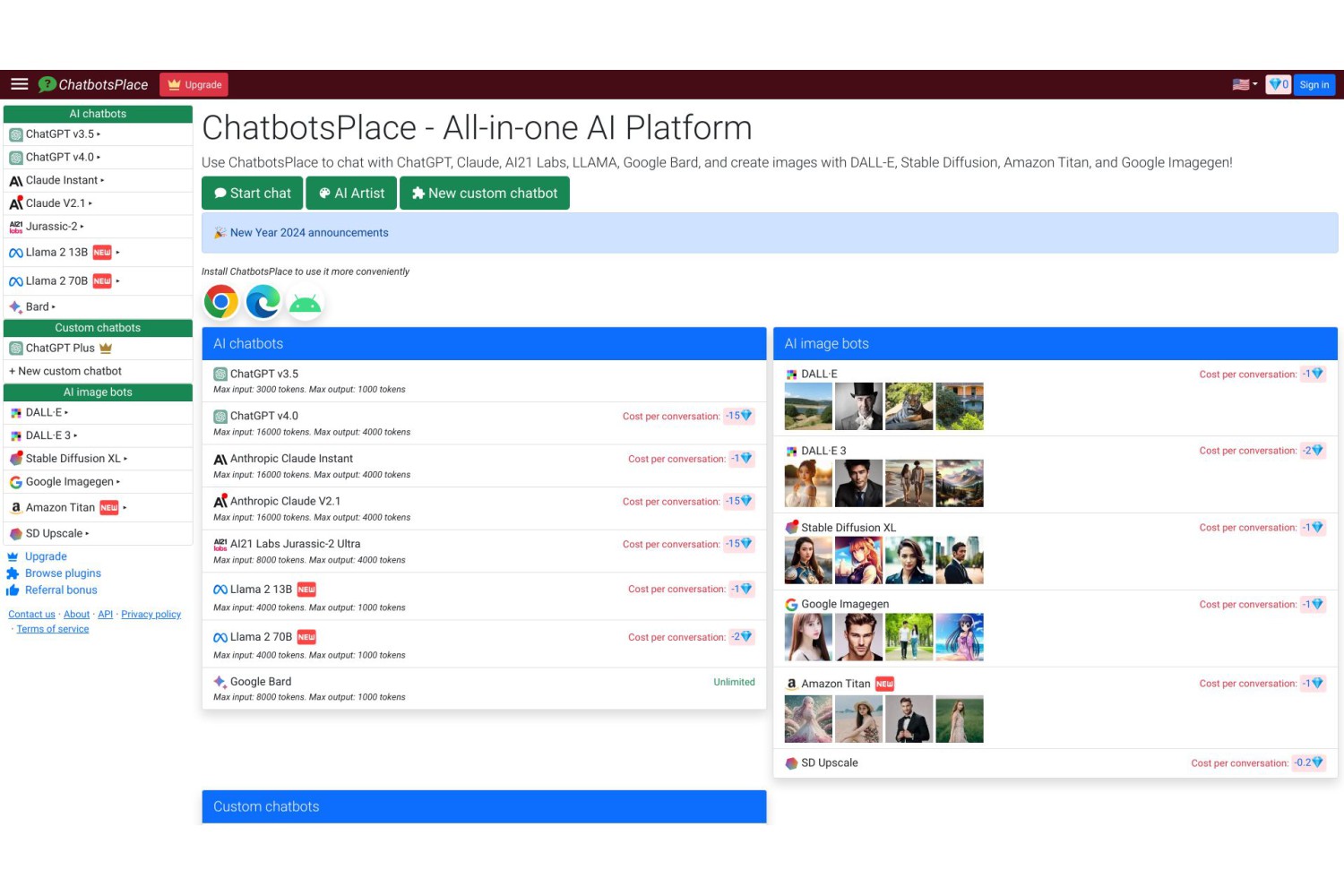Open the Browse plugins link
This screenshot has height=896, width=1344.
(62, 573)
